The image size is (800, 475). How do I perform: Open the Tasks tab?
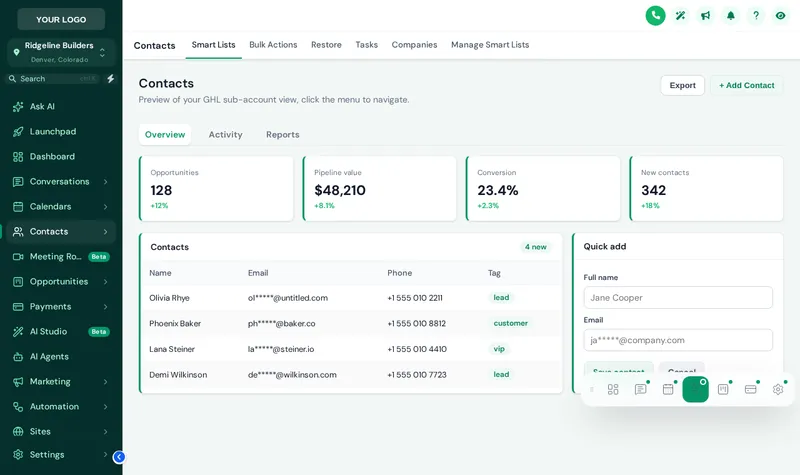(366, 45)
